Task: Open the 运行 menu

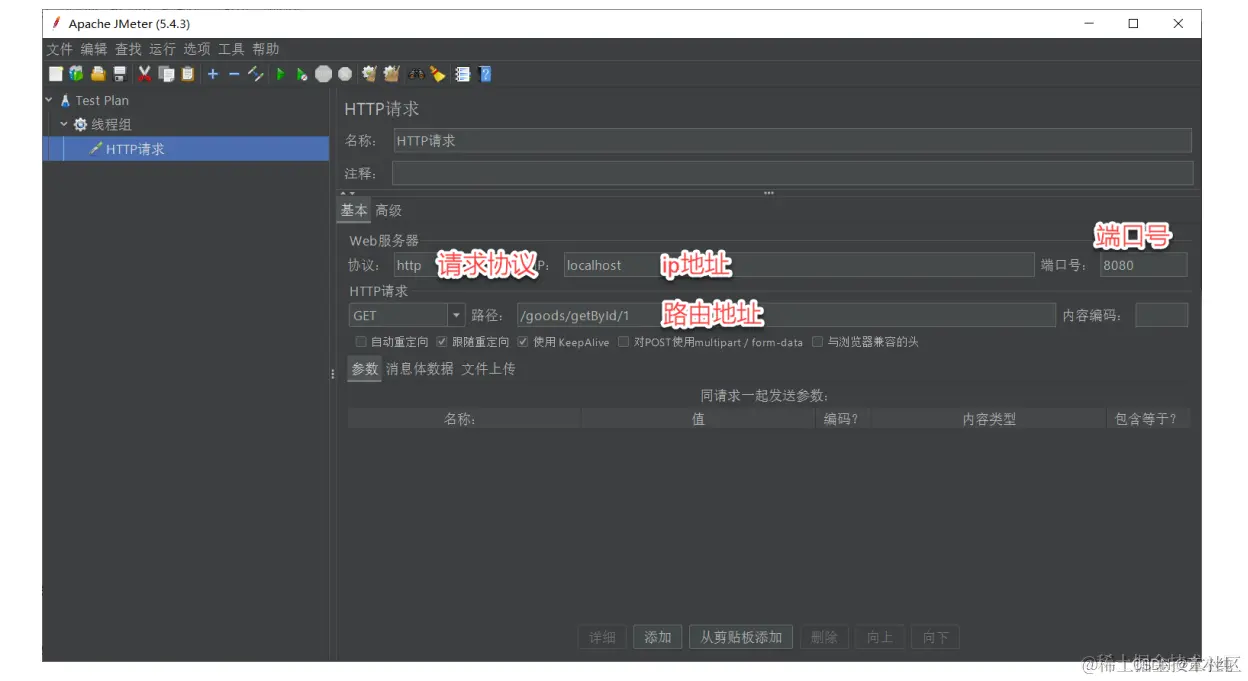Action: click(162, 49)
